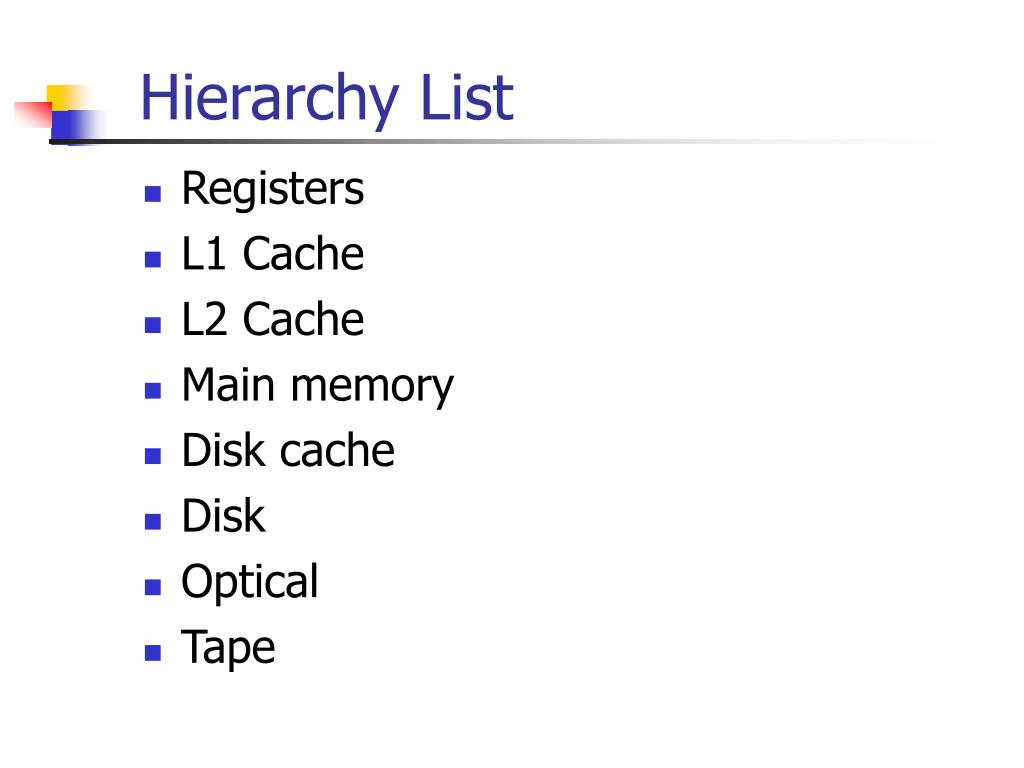The height and width of the screenshot is (768, 1024).
Task: Select the "L1 Cache" list text
Action: (x=272, y=254)
